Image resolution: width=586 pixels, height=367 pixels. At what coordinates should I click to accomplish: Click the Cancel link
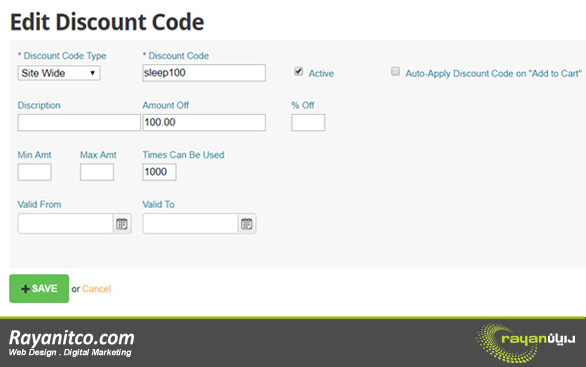[96, 289]
